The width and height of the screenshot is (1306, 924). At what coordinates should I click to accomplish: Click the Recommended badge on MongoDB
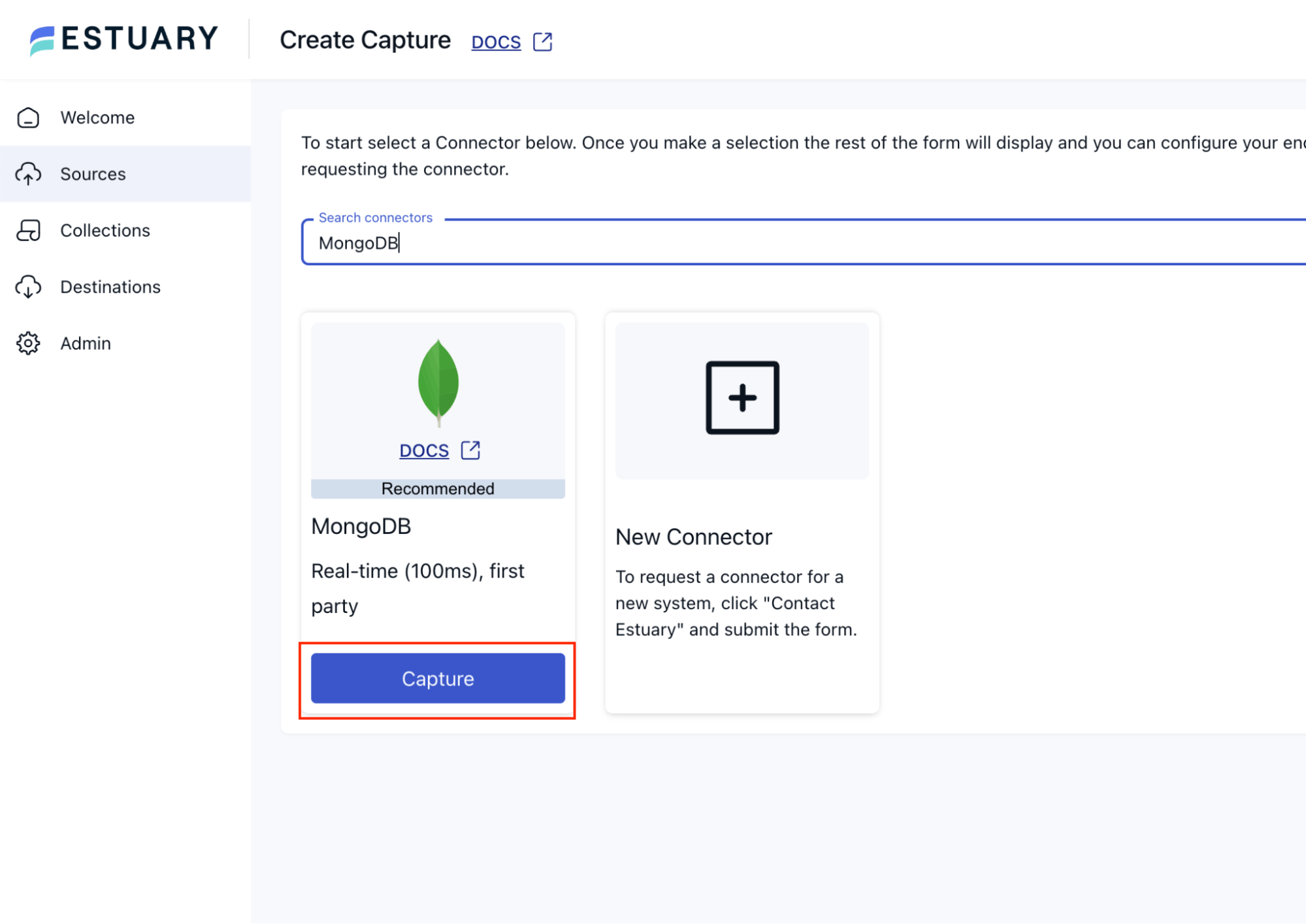point(437,489)
